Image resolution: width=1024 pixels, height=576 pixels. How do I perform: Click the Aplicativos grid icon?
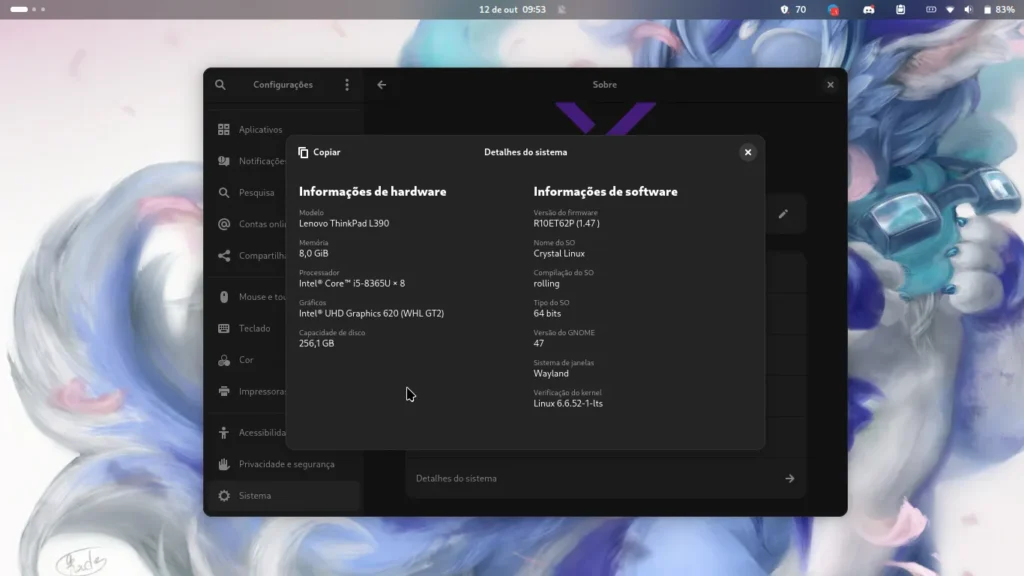(224, 129)
